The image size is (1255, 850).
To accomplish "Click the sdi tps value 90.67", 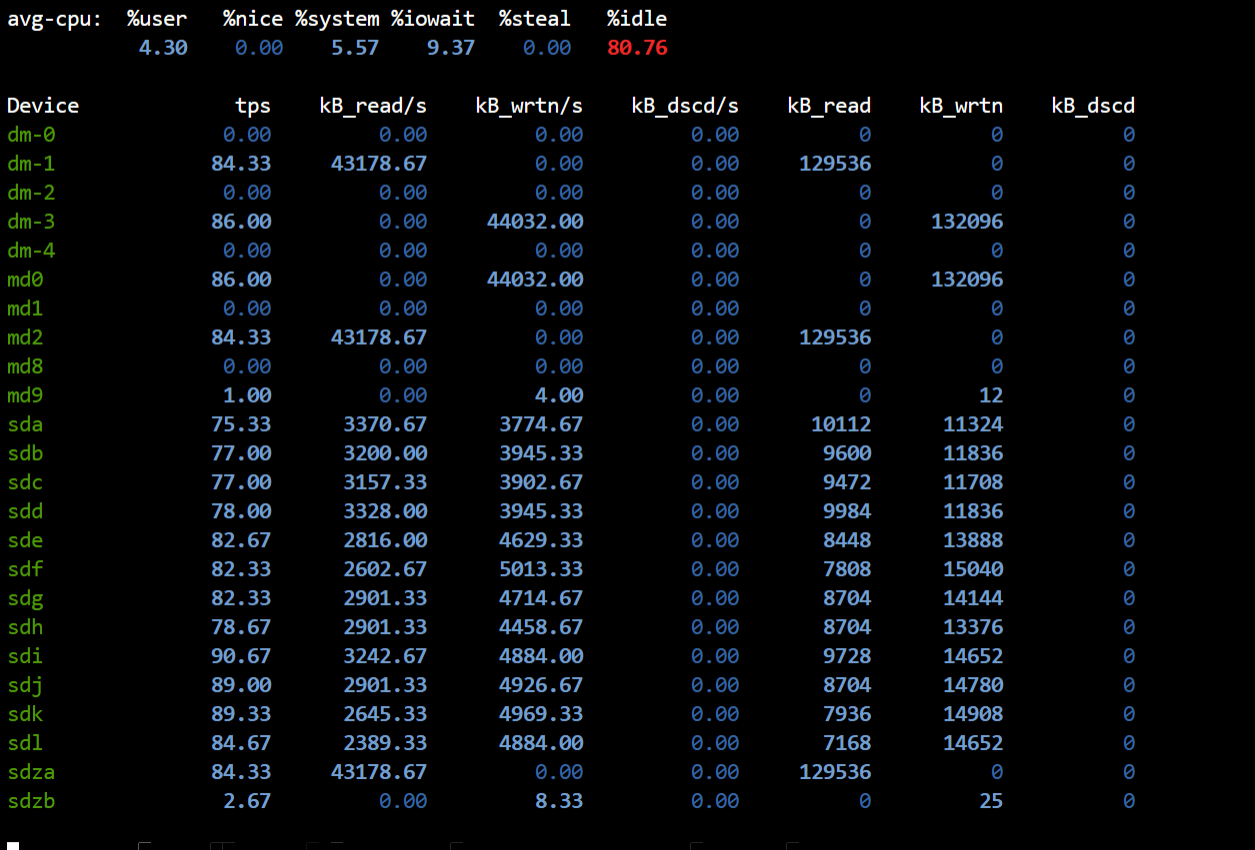I will point(241,657).
